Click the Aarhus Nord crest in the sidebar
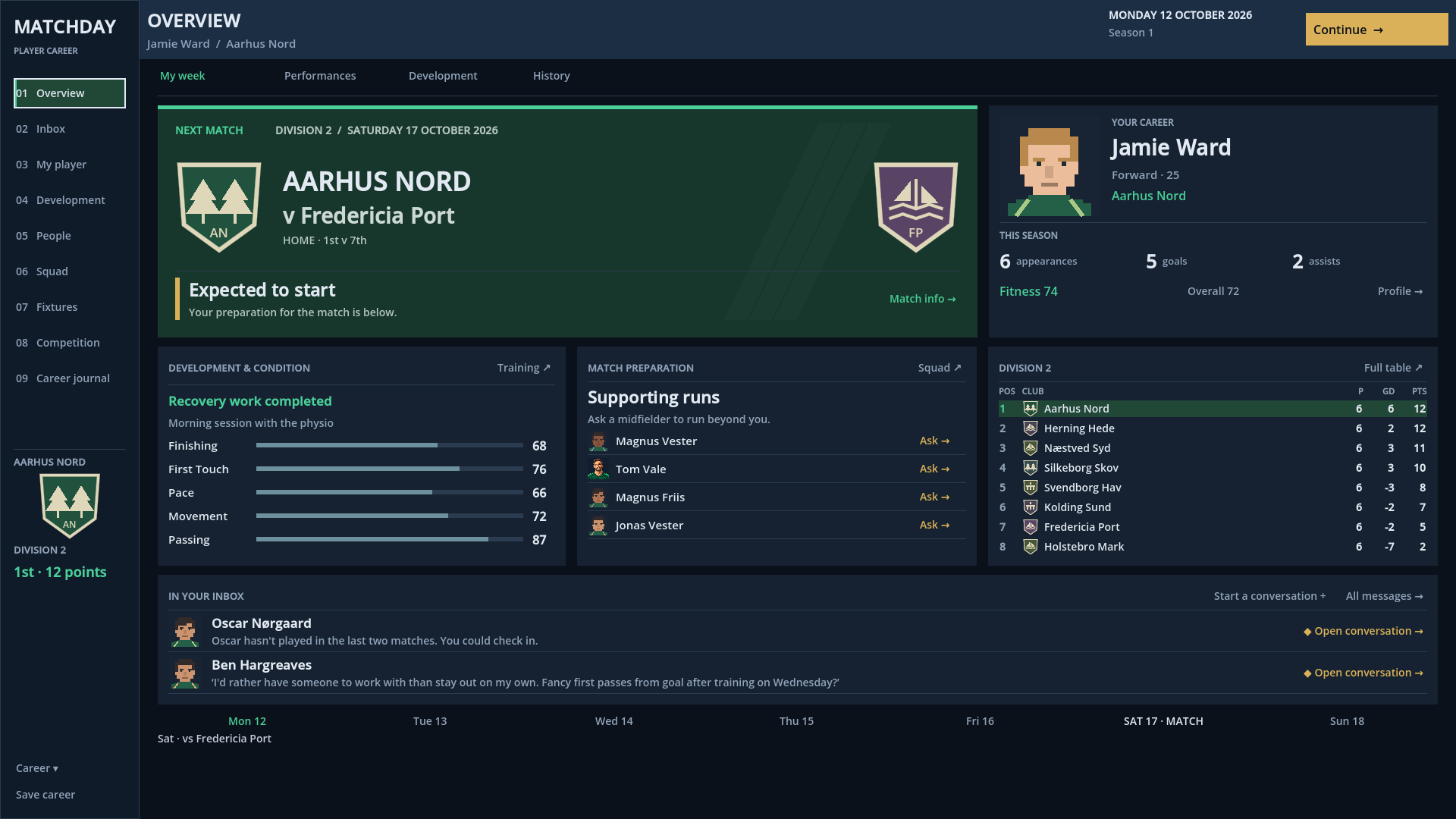Viewport: 1456px width, 819px height. (x=70, y=506)
